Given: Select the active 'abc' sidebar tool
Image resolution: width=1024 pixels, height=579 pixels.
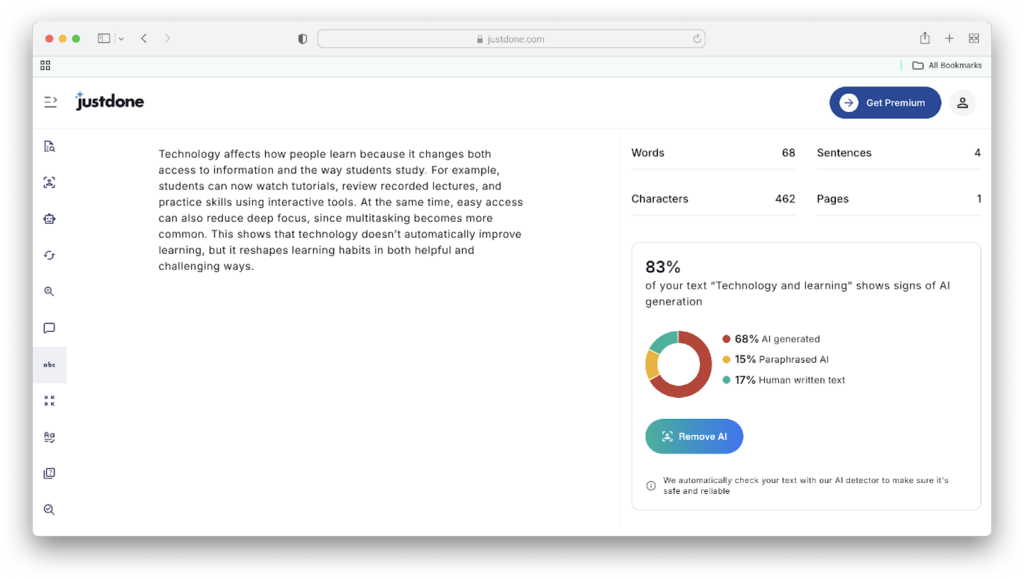Looking at the screenshot, I should [49, 365].
